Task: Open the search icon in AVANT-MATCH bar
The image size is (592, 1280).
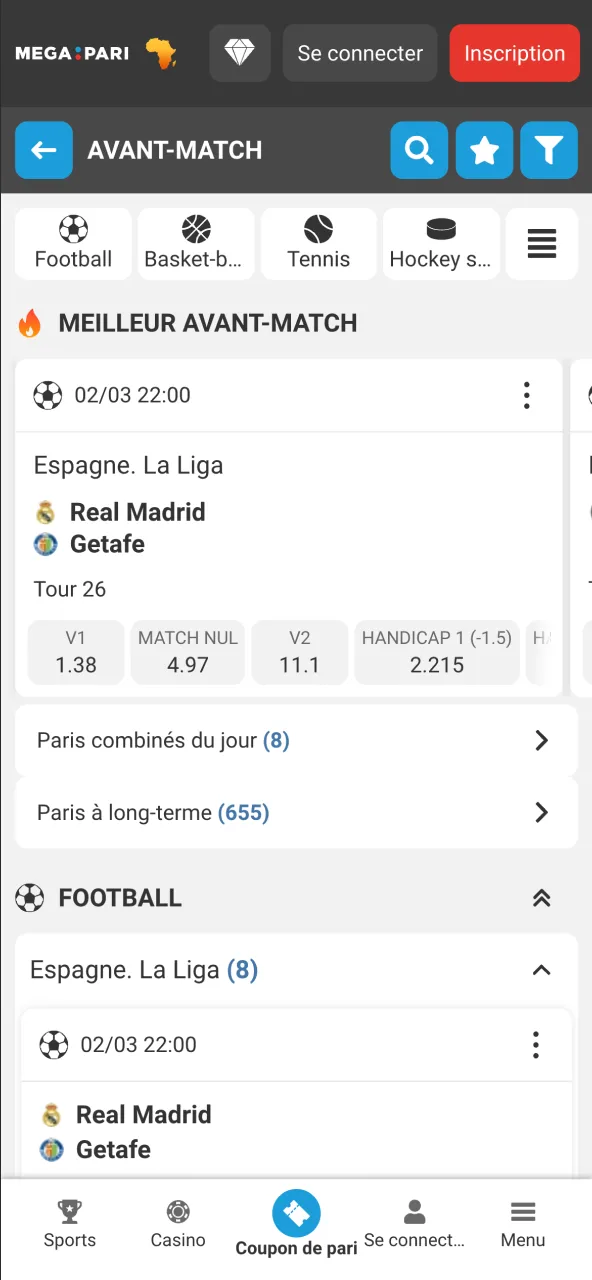Action: [x=419, y=150]
